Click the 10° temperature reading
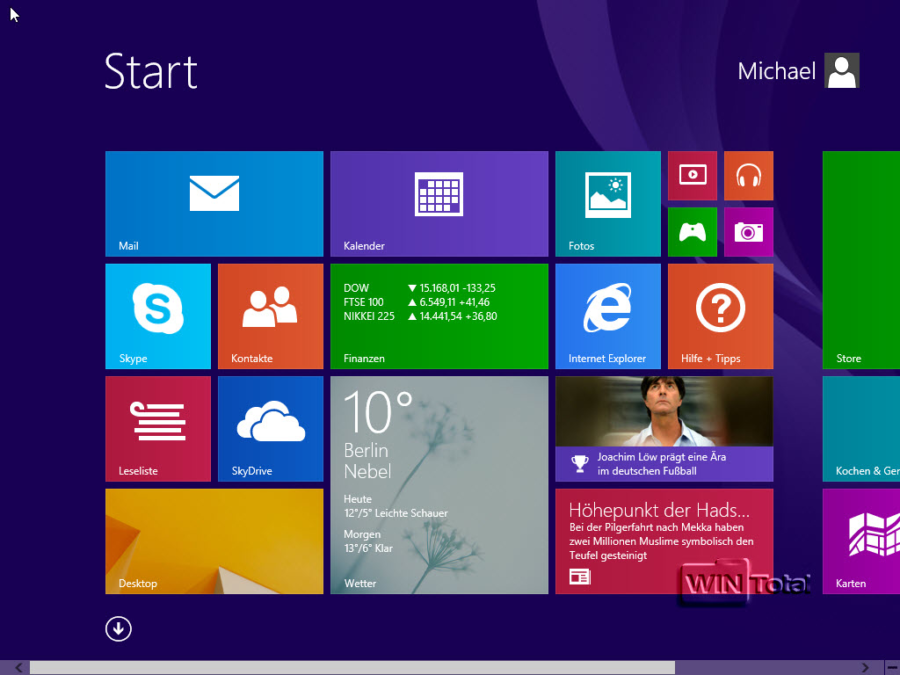 click(378, 412)
